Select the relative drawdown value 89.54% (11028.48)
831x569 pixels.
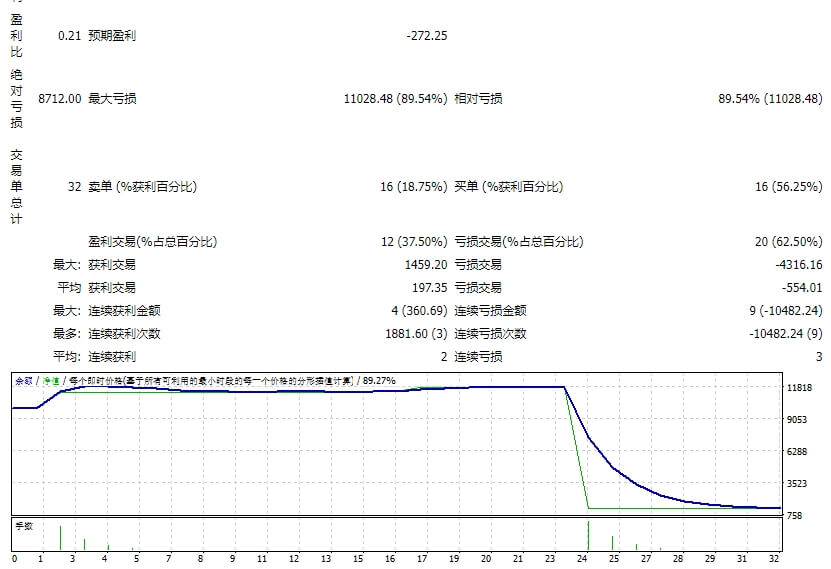coord(770,99)
